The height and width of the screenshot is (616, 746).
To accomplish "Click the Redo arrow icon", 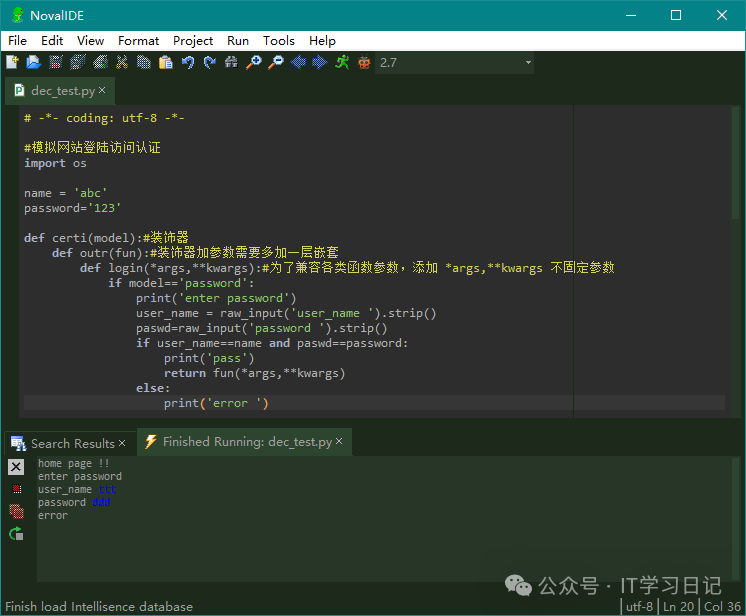I will [210, 62].
